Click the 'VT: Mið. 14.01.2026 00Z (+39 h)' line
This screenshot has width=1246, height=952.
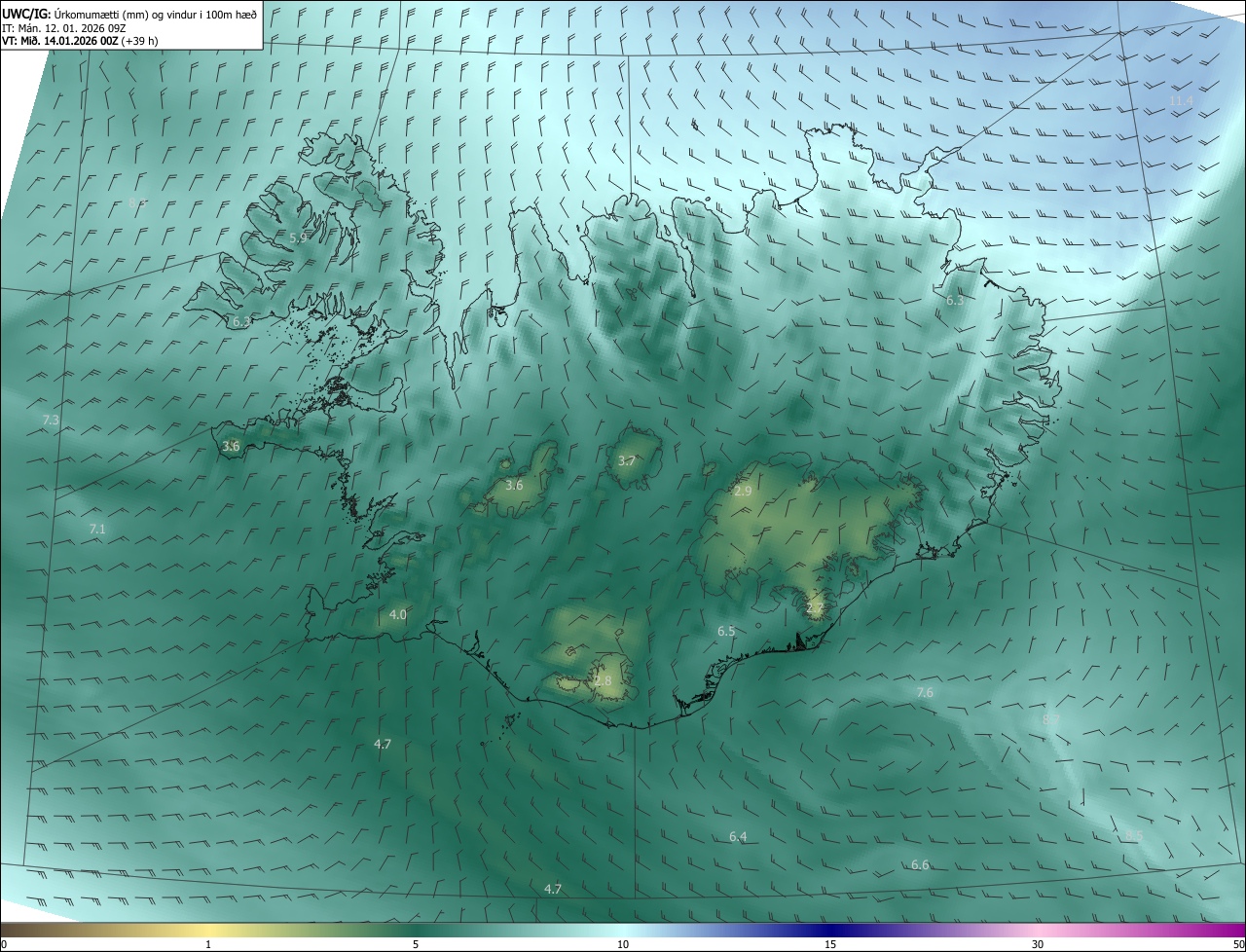pos(80,41)
